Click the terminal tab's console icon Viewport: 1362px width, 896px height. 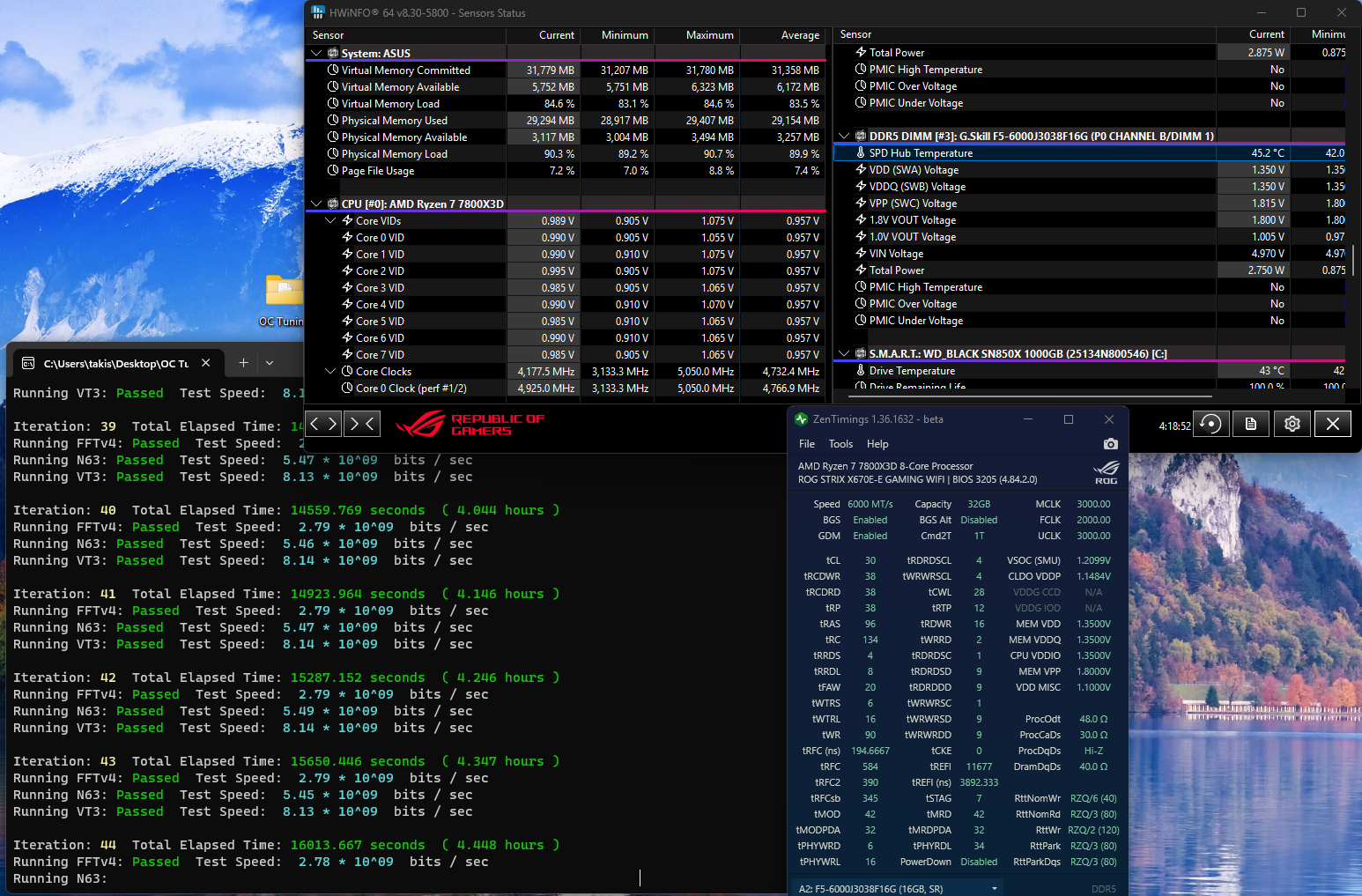[28, 363]
